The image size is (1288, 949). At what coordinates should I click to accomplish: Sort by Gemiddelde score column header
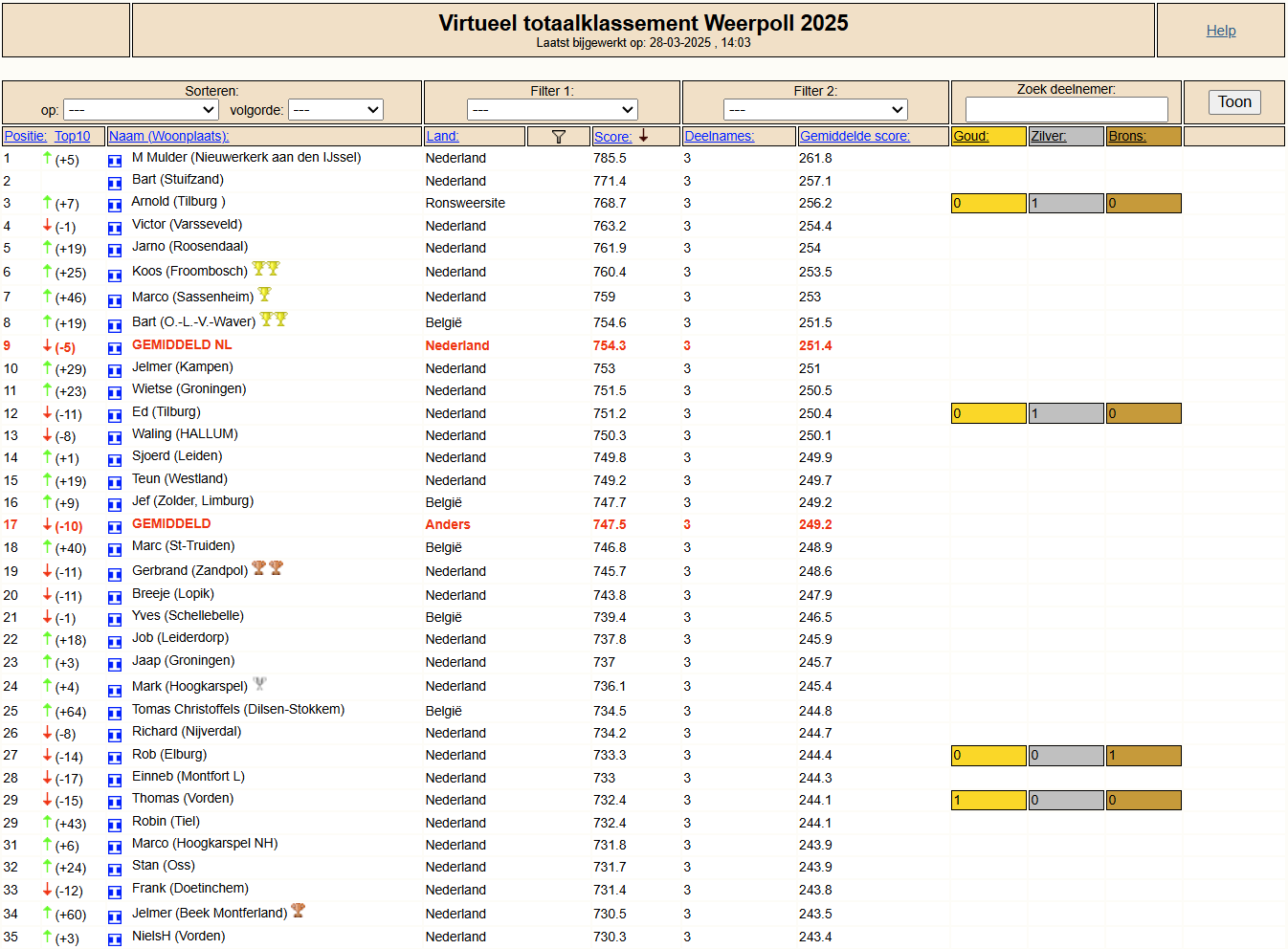click(x=855, y=137)
